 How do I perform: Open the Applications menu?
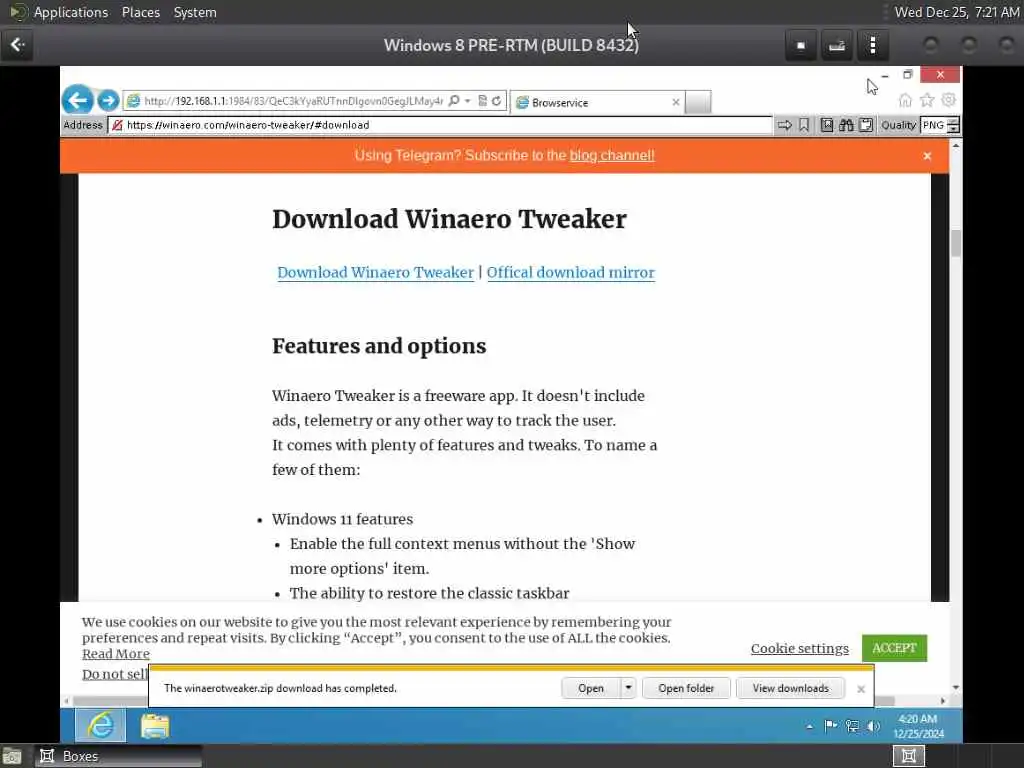click(71, 12)
